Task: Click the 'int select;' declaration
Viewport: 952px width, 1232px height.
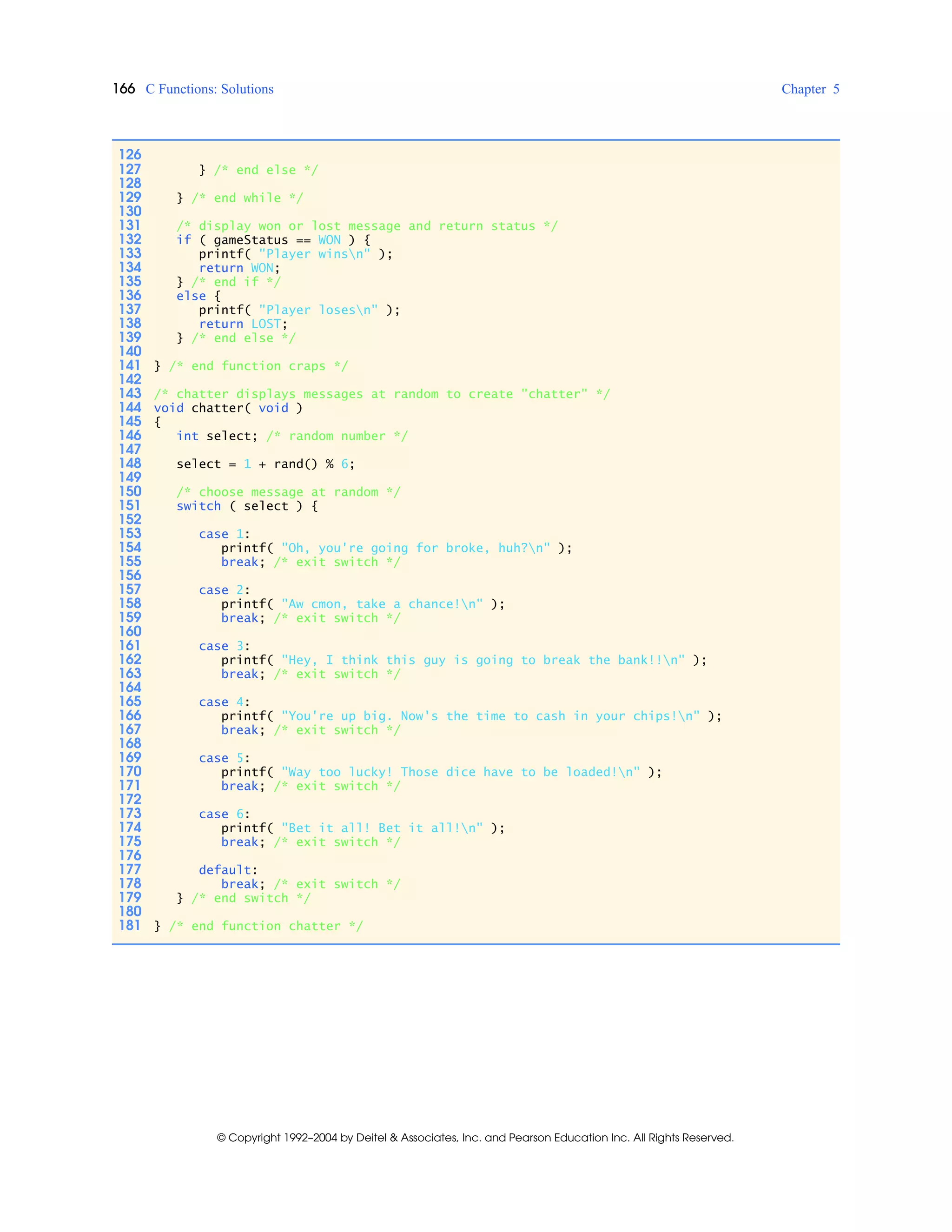Action: [217, 436]
